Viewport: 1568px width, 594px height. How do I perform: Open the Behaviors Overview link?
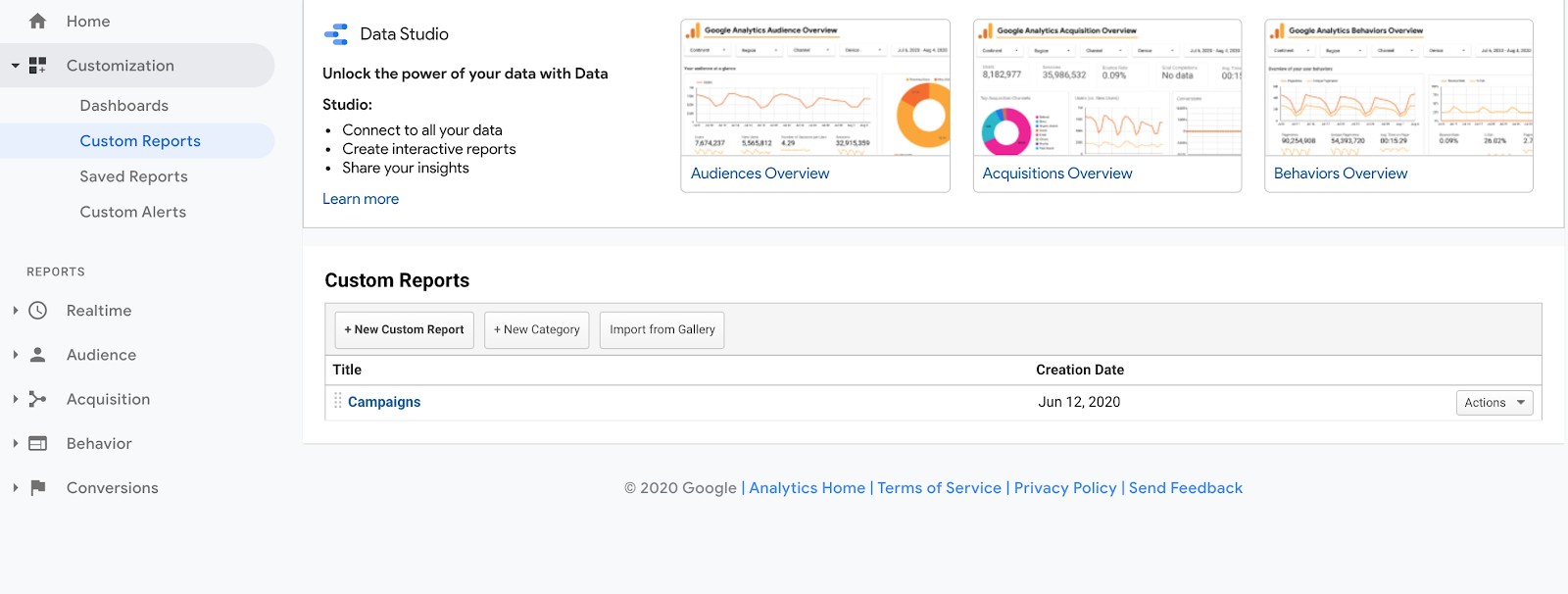point(1341,173)
